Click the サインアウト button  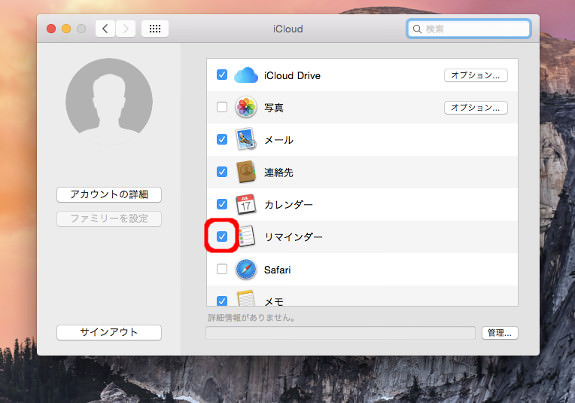[109, 332]
